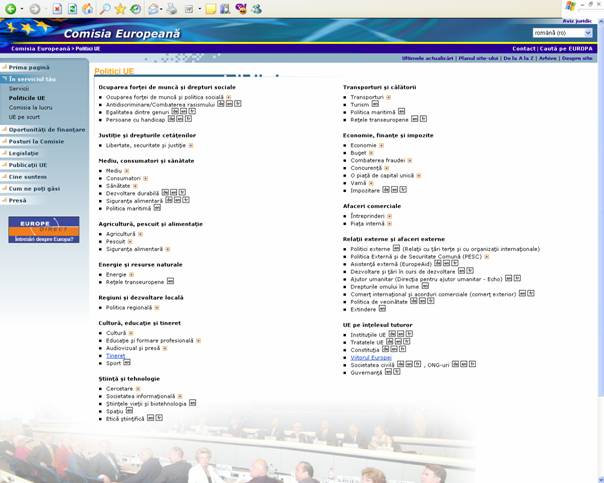
Task: Click the green Back arrow in browser toolbar
Action: click(10, 8)
